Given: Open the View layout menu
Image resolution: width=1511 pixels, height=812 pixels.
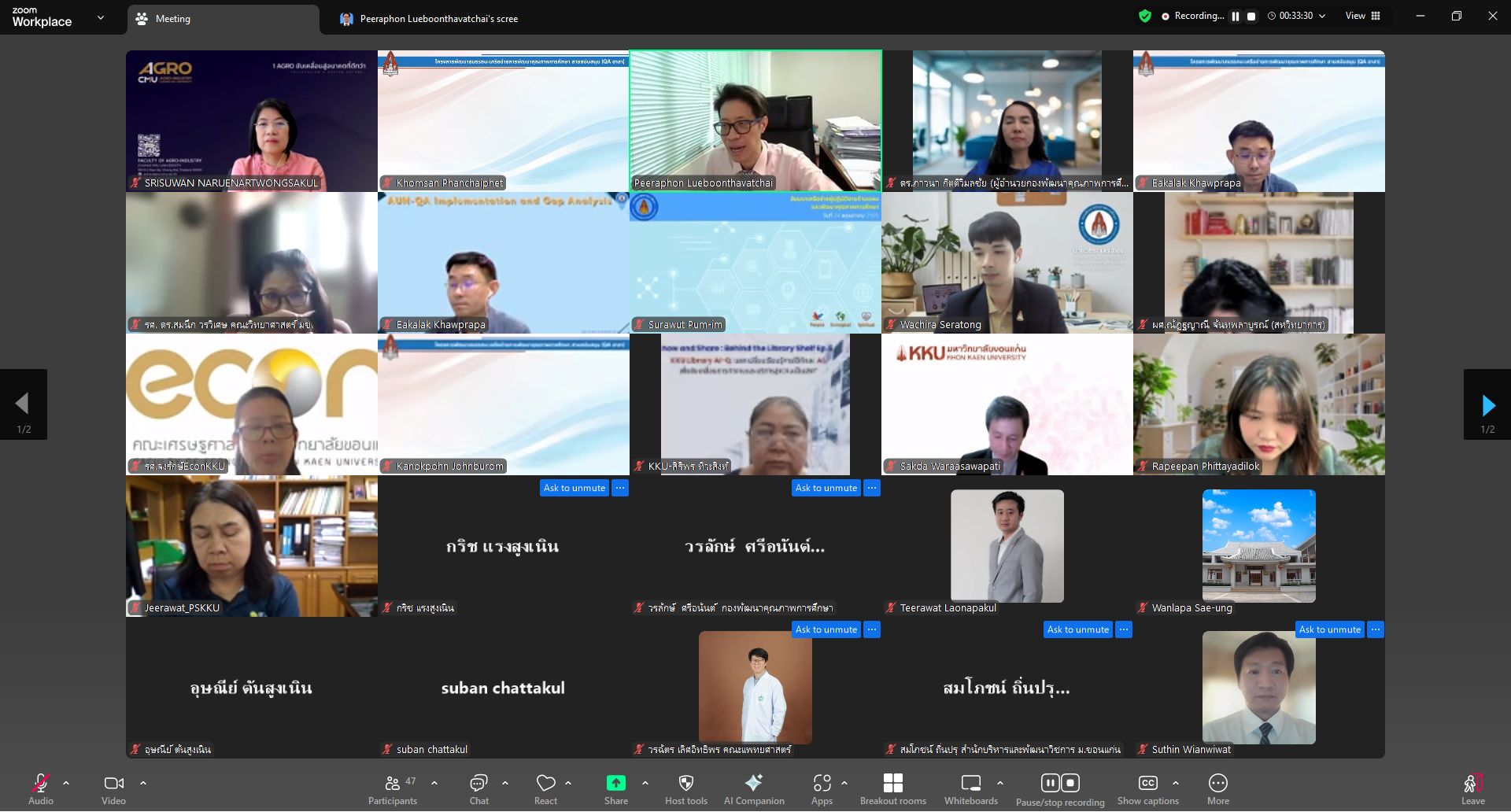Looking at the screenshot, I should 1363,16.
